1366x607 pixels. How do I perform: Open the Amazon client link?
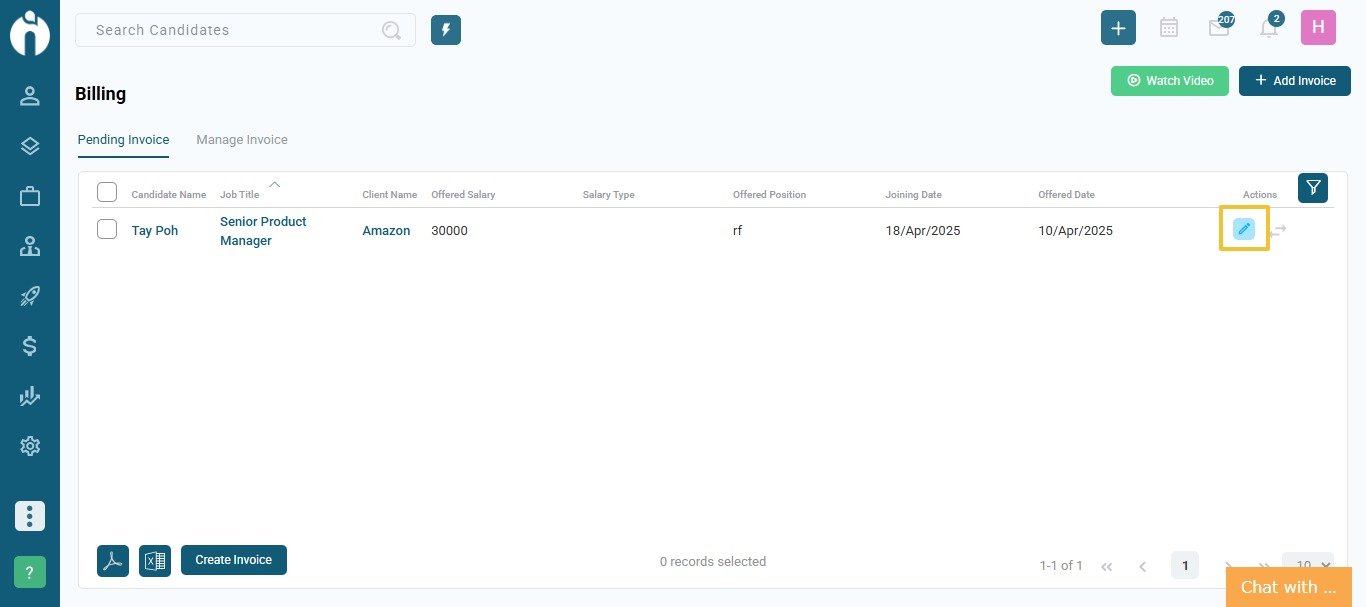pyautogui.click(x=386, y=231)
